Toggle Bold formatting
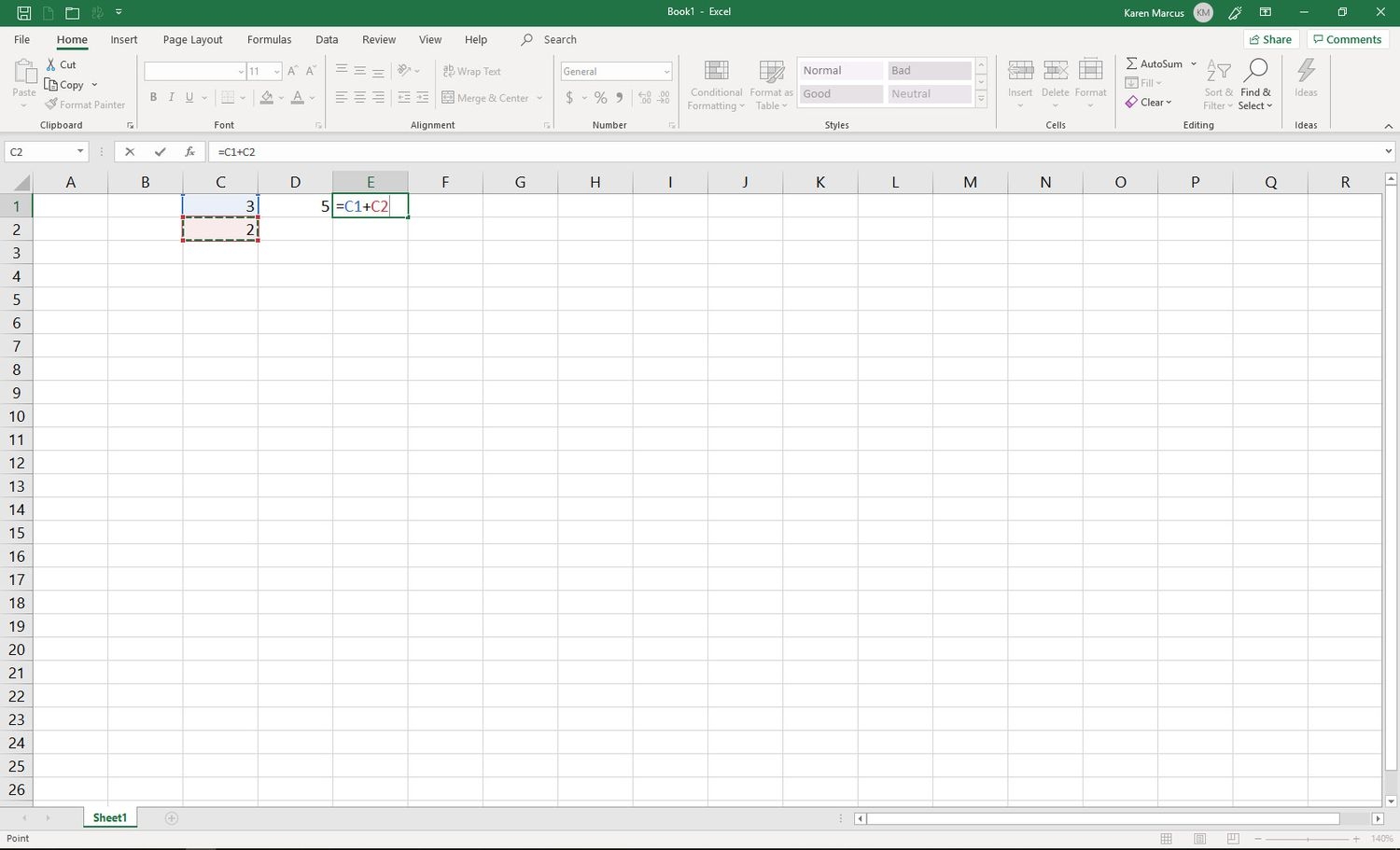The width and height of the screenshot is (1400, 850). point(153,97)
